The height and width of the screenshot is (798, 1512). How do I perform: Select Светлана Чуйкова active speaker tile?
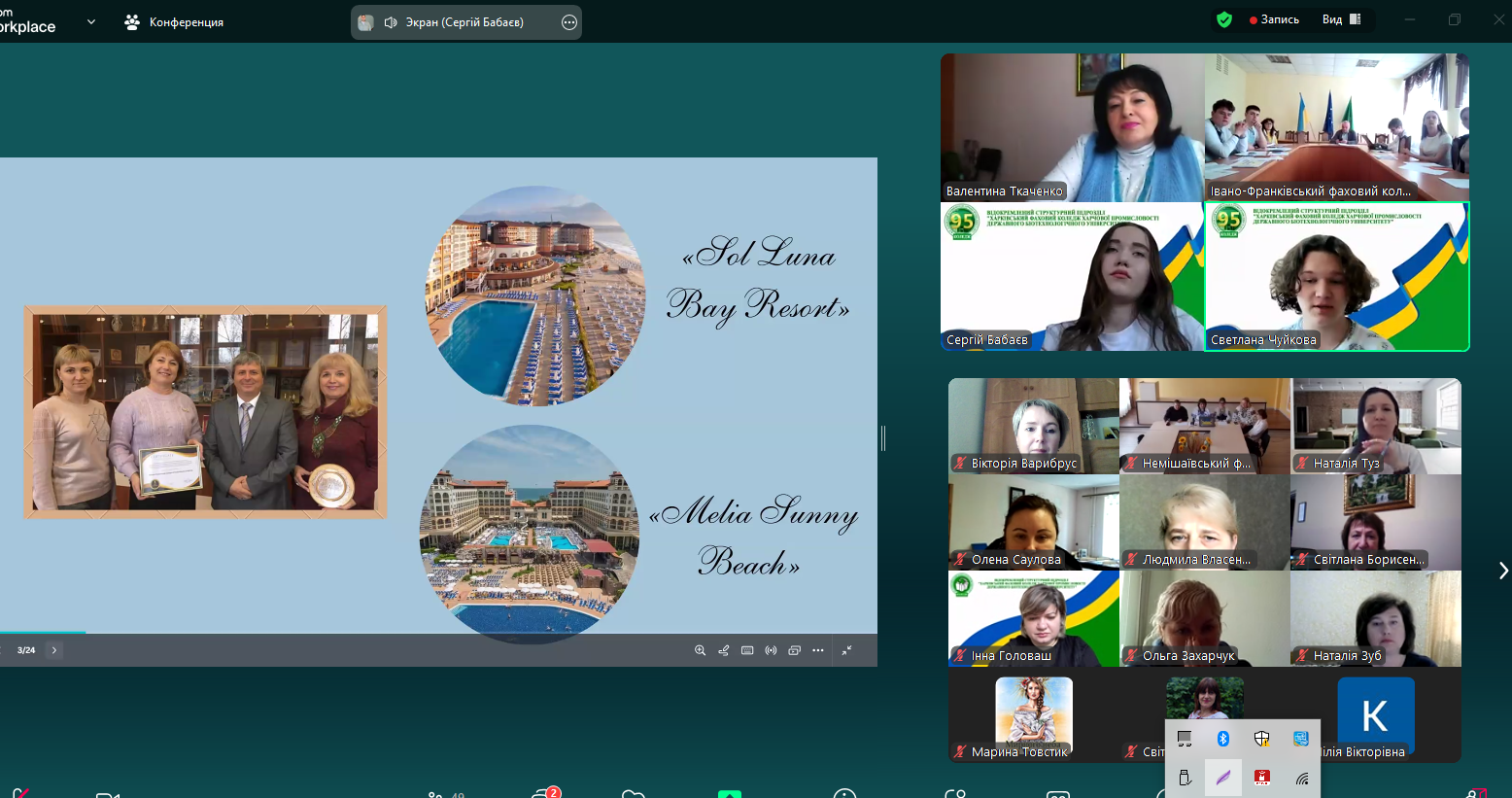pyautogui.click(x=1337, y=276)
